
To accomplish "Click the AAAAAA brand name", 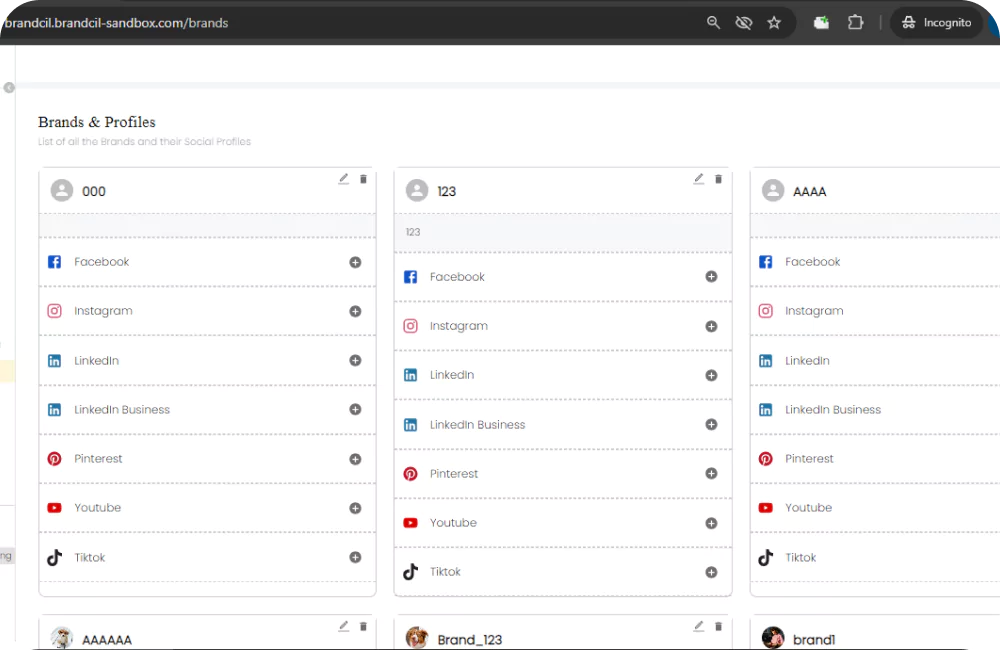I will point(107,640).
